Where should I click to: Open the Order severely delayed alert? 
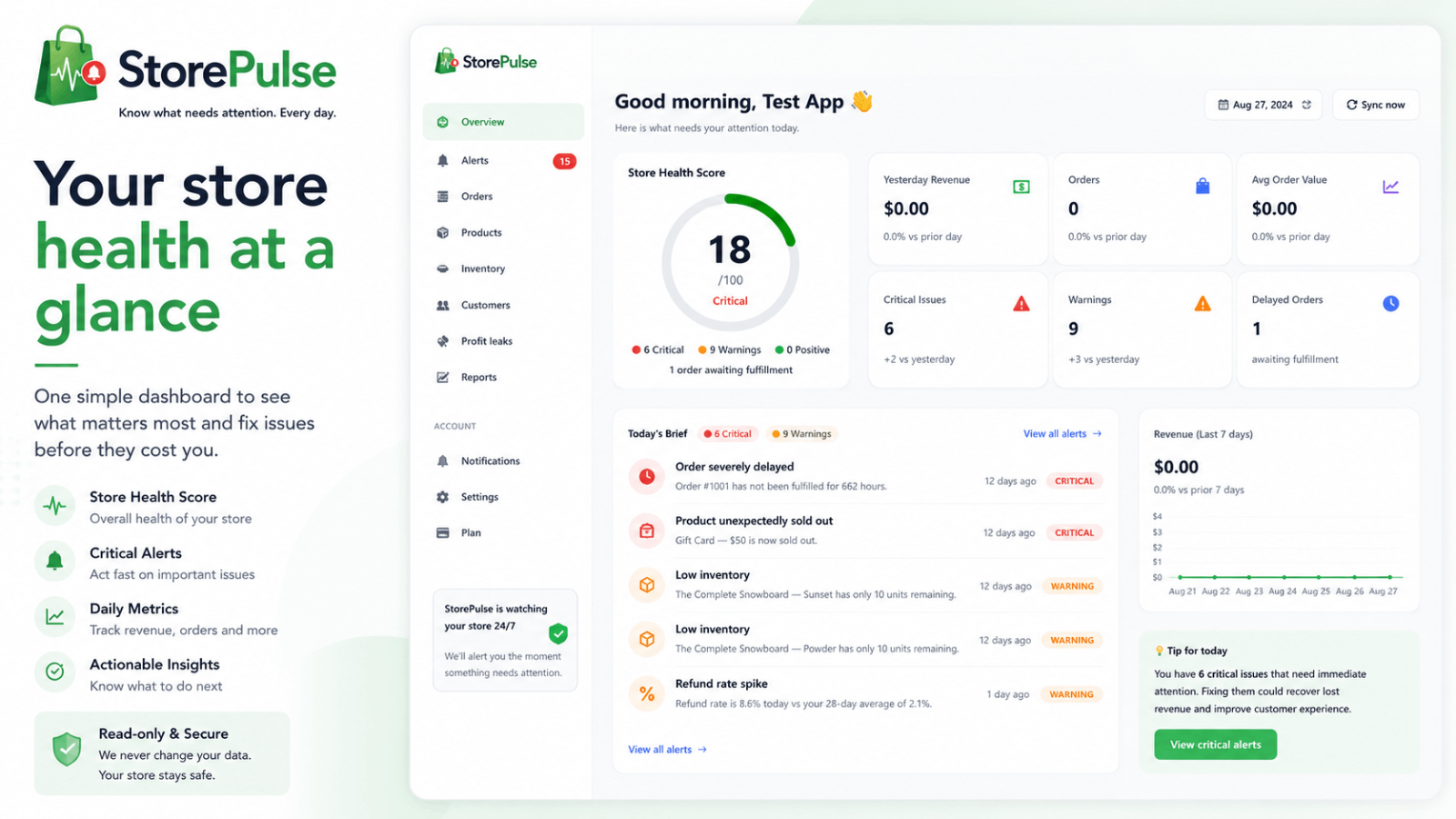(x=865, y=476)
